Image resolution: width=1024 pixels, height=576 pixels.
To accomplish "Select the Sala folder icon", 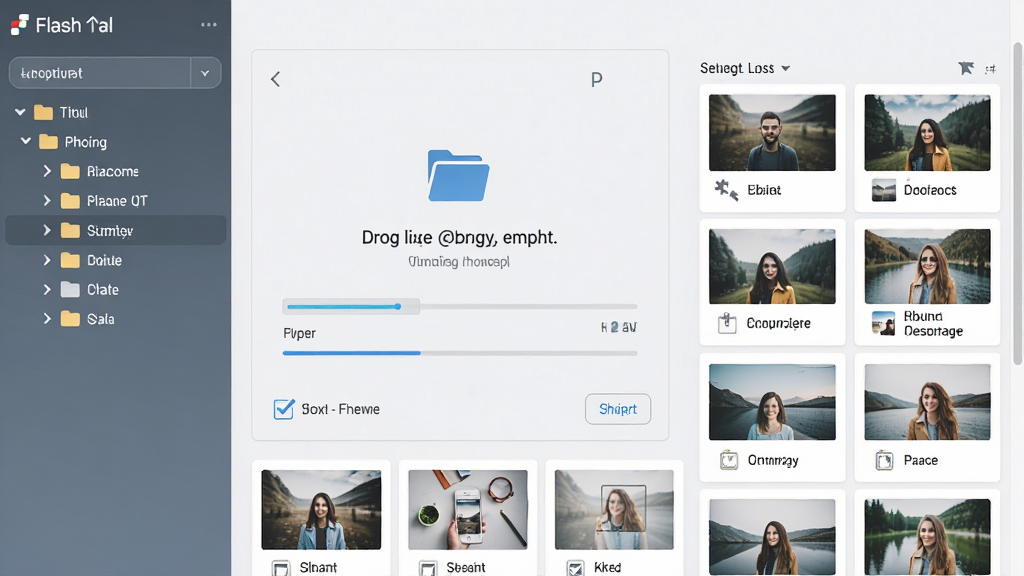I will 70,319.
